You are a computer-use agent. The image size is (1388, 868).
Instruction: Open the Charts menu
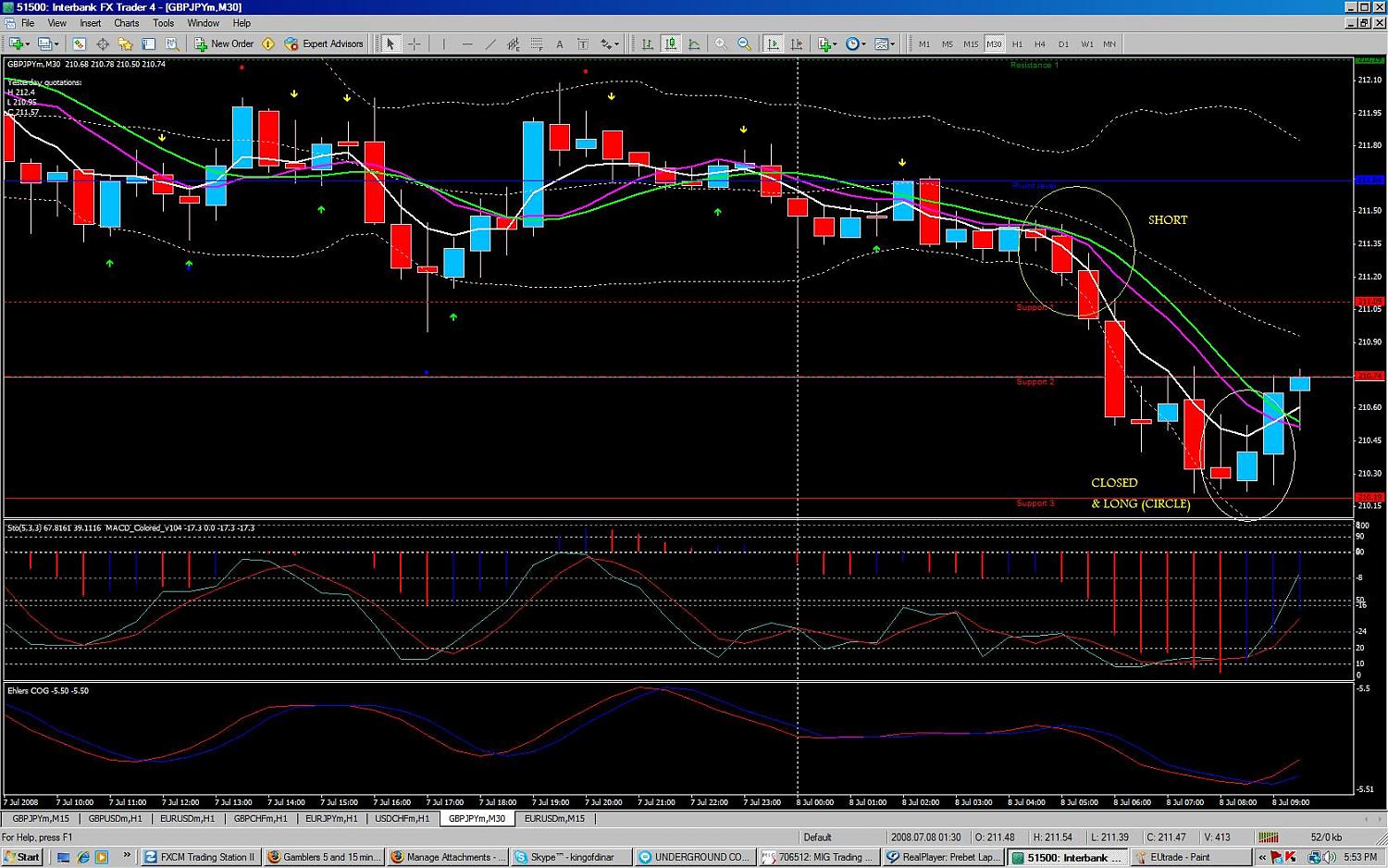click(127, 23)
